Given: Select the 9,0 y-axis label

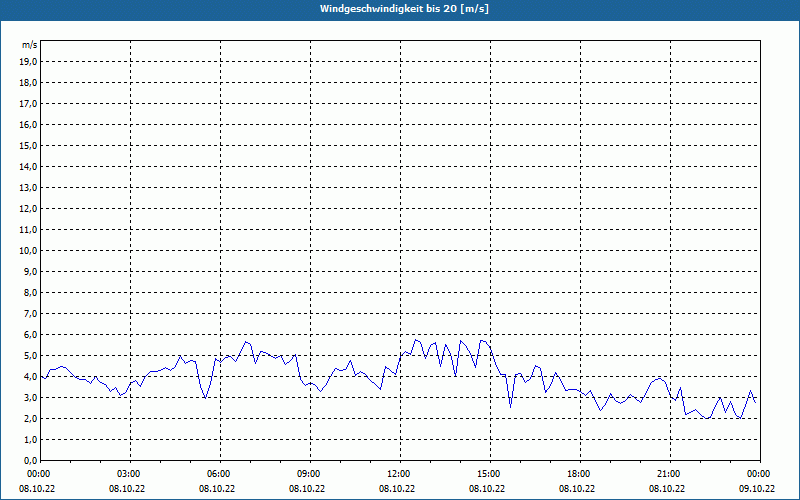Looking at the screenshot, I should click(x=30, y=271).
